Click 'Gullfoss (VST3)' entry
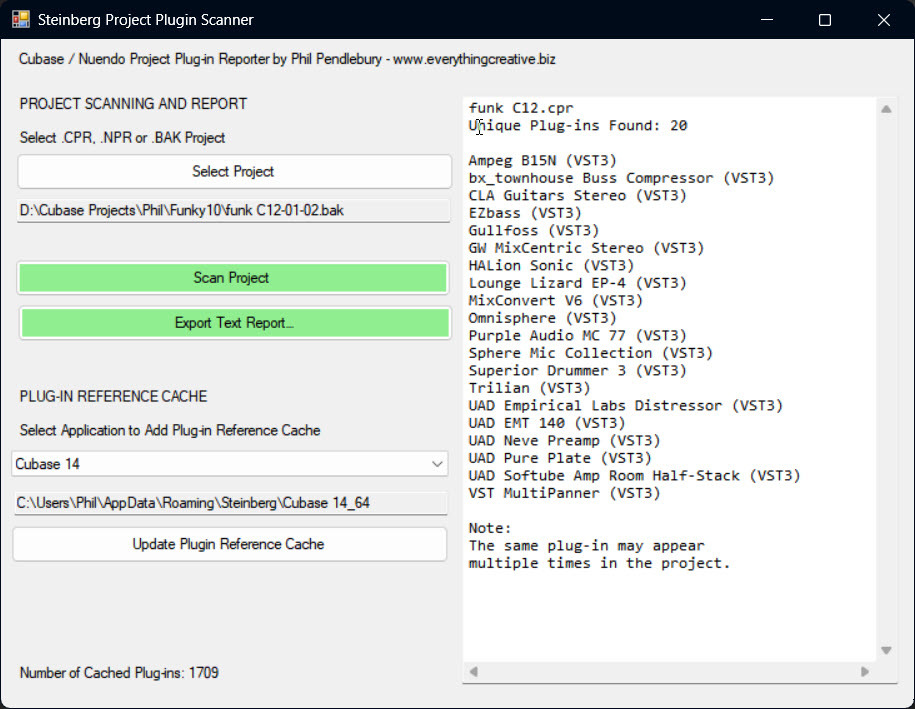The height and width of the screenshot is (709, 915). pos(533,230)
